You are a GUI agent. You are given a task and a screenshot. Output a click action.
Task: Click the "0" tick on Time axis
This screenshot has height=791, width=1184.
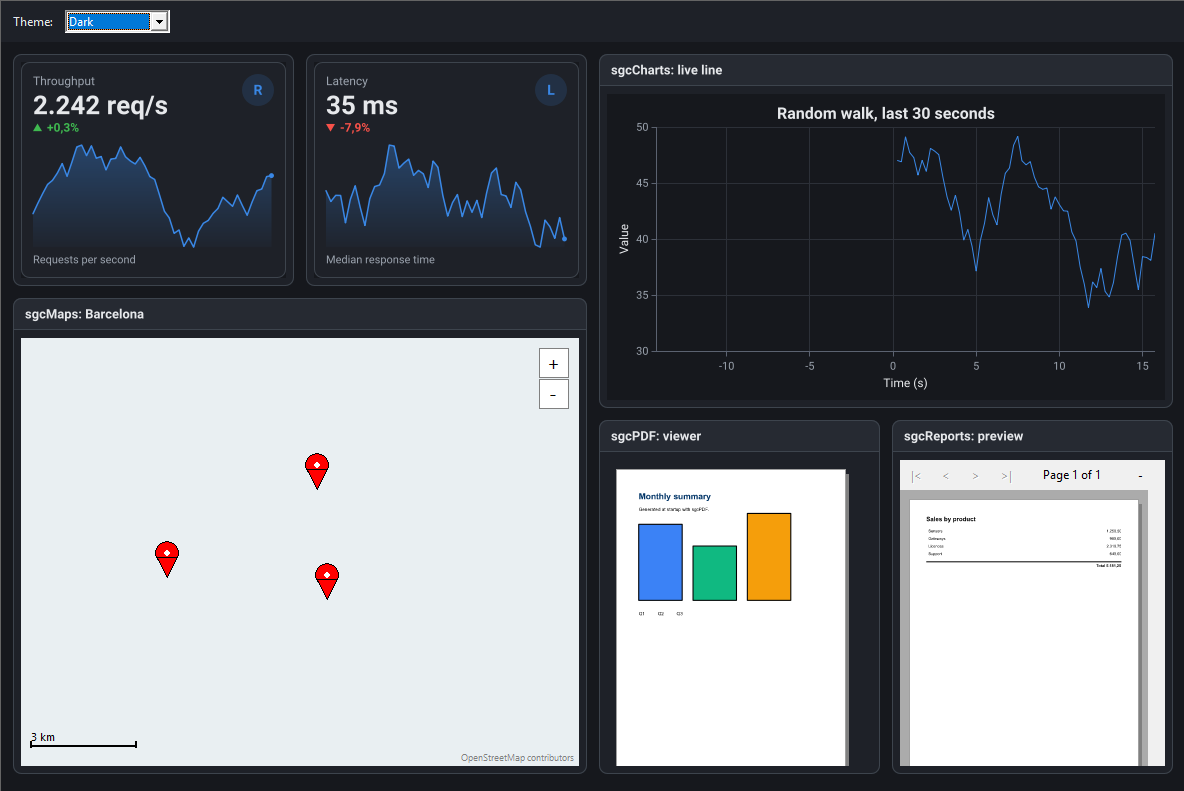tap(893, 366)
